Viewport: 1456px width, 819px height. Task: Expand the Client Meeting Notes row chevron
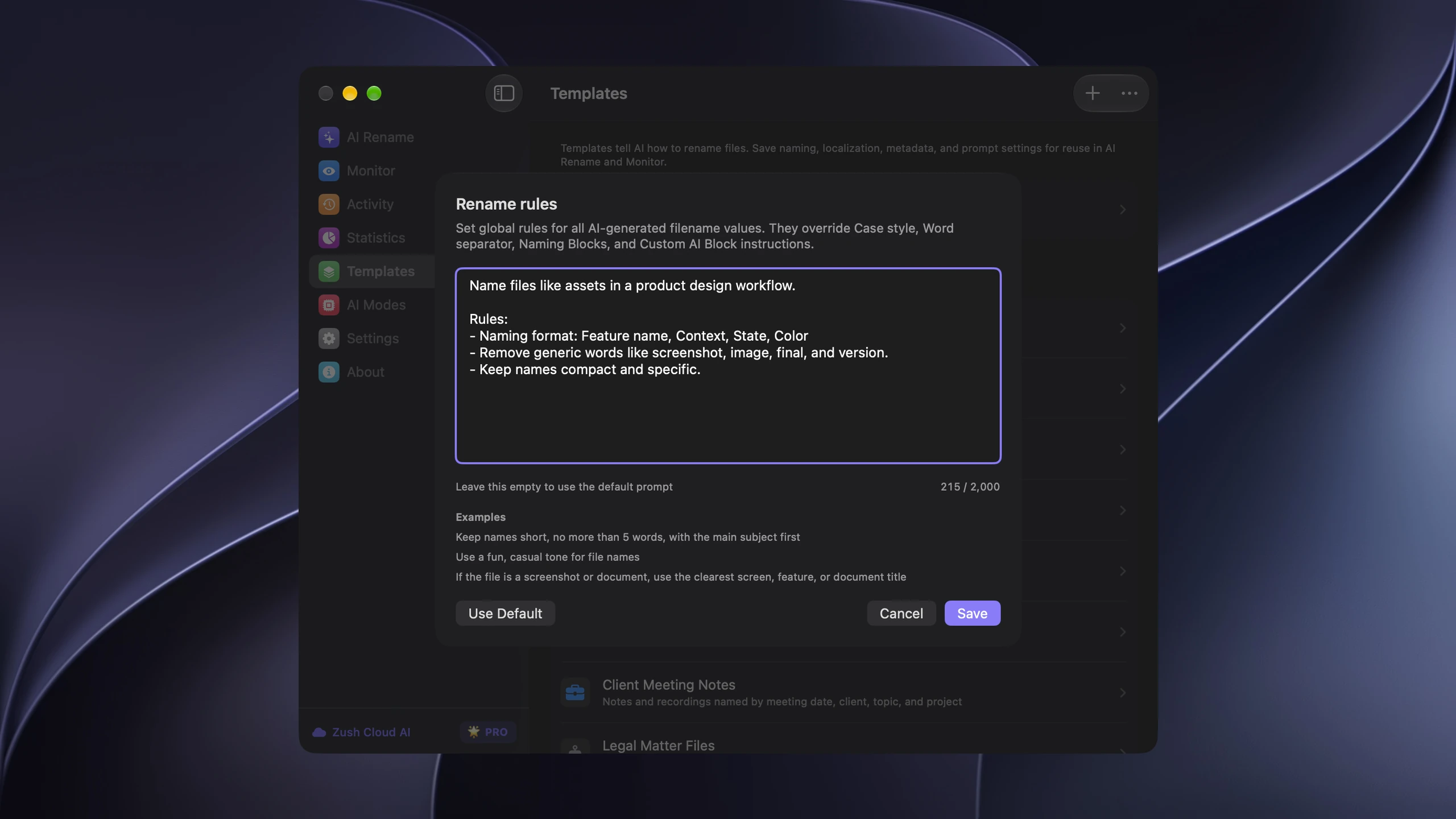[1123, 693]
